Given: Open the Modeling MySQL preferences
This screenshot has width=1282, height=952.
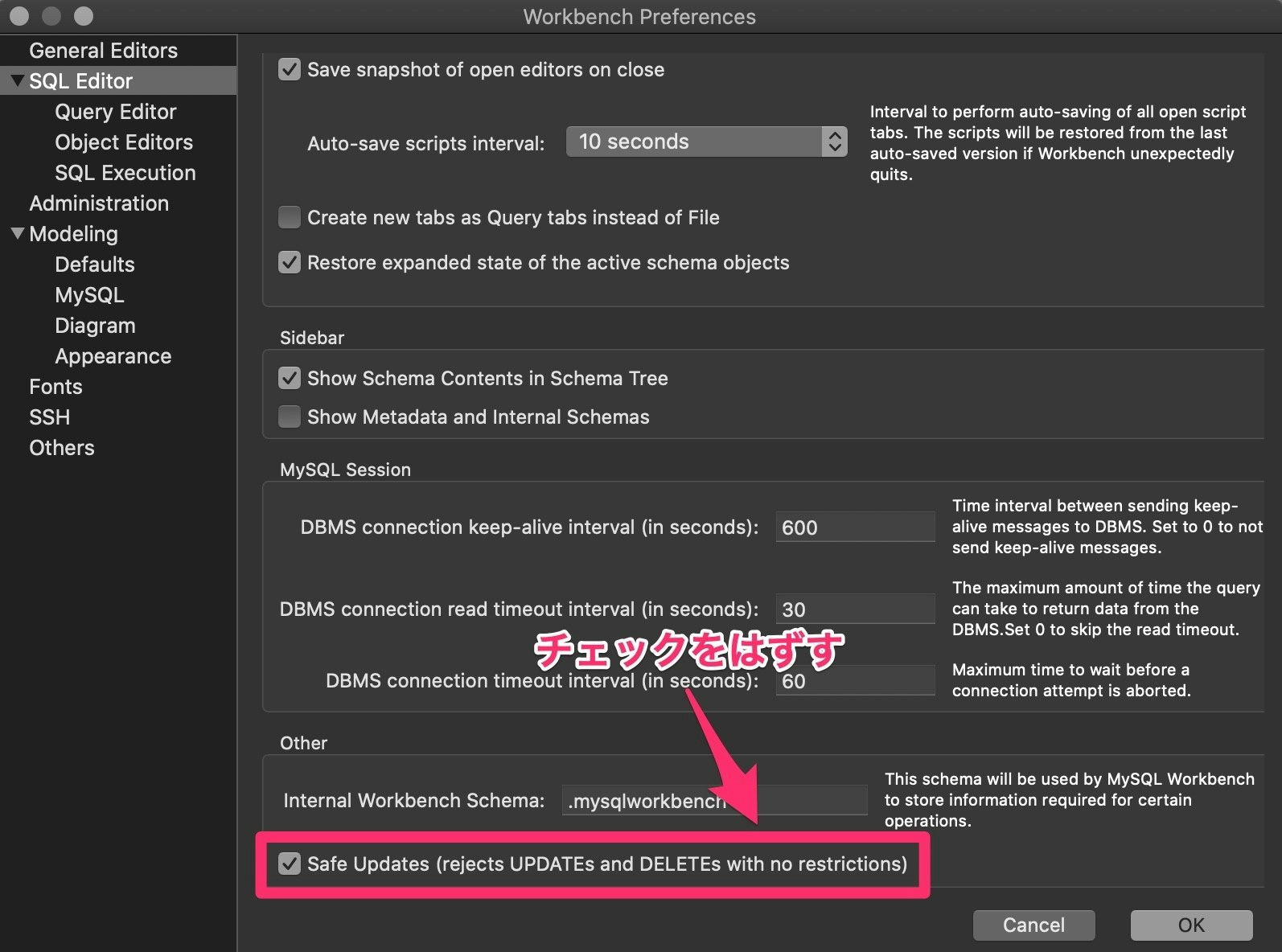Looking at the screenshot, I should (x=89, y=295).
